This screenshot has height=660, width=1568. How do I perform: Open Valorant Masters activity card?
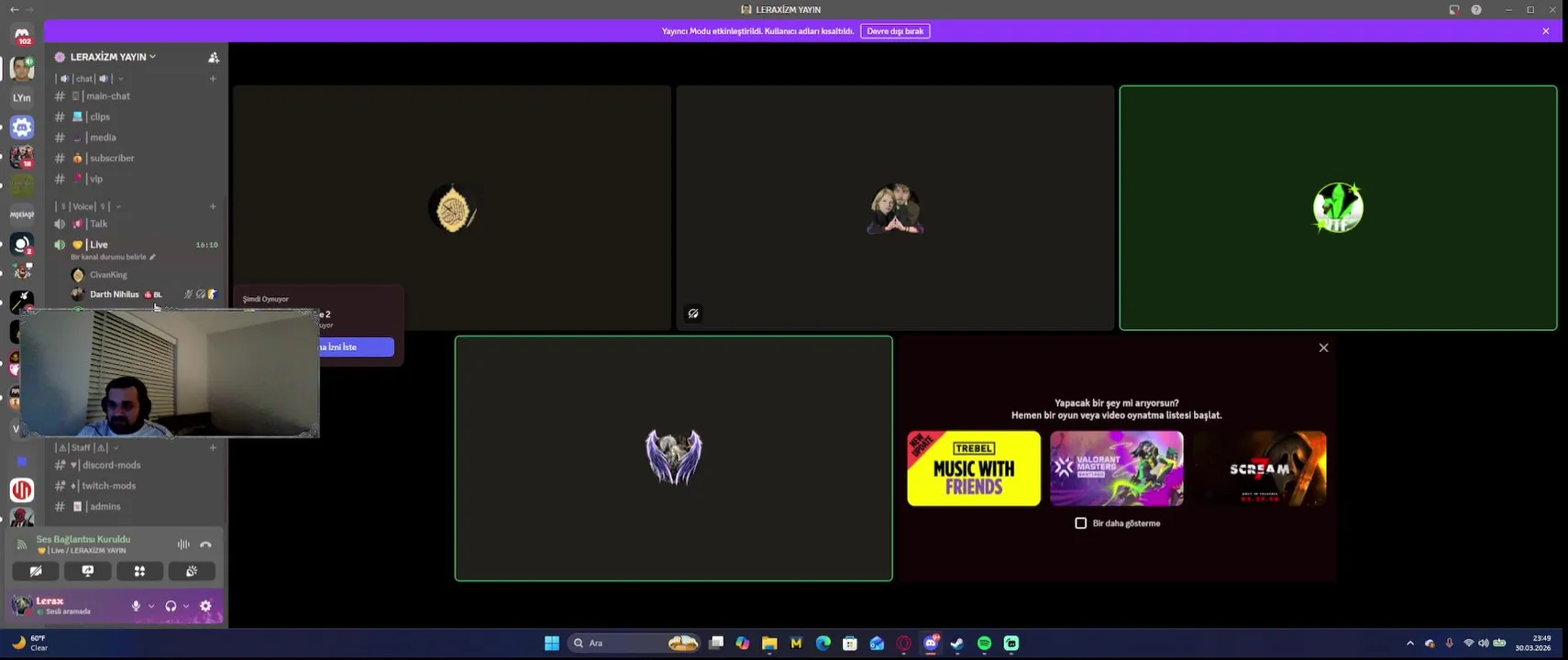pyautogui.click(x=1116, y=468)
